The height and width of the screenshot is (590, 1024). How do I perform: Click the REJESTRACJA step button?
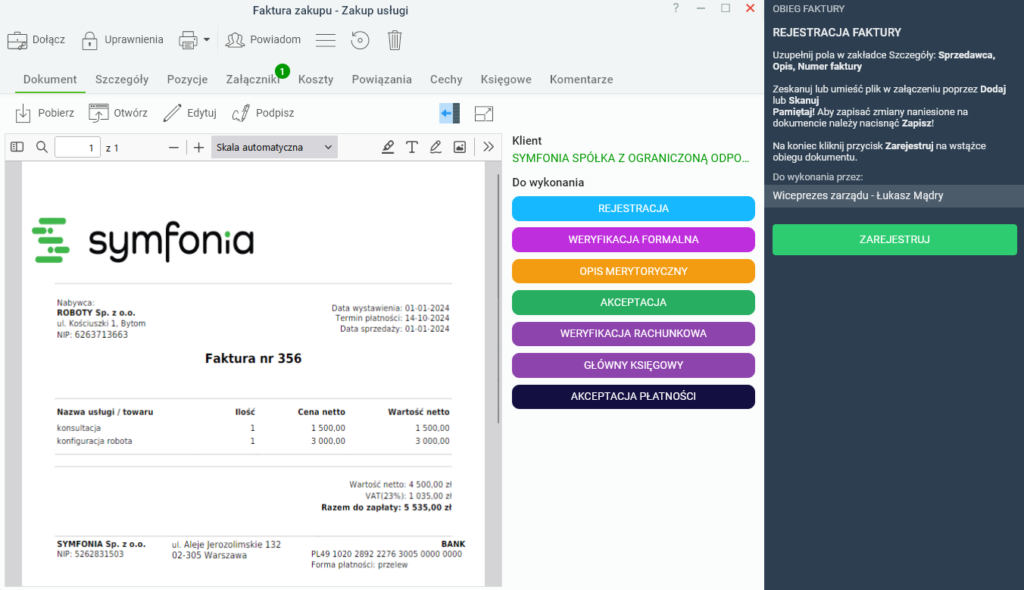[633, 208]
